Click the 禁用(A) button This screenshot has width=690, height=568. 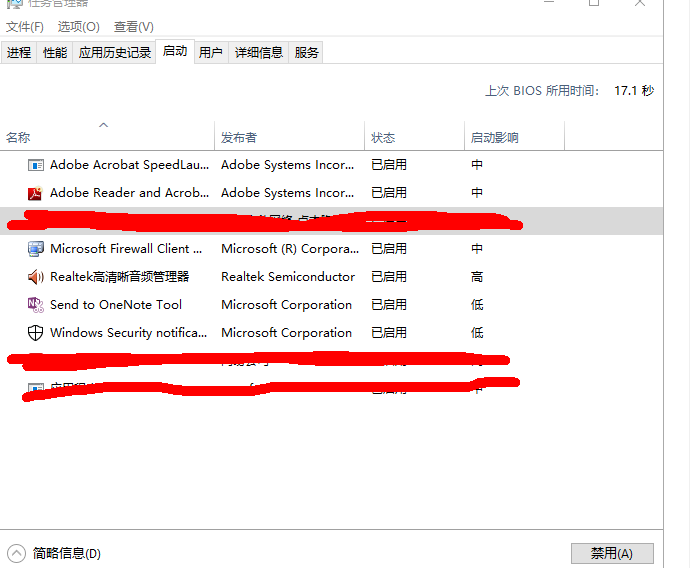[x=612, y=553]
